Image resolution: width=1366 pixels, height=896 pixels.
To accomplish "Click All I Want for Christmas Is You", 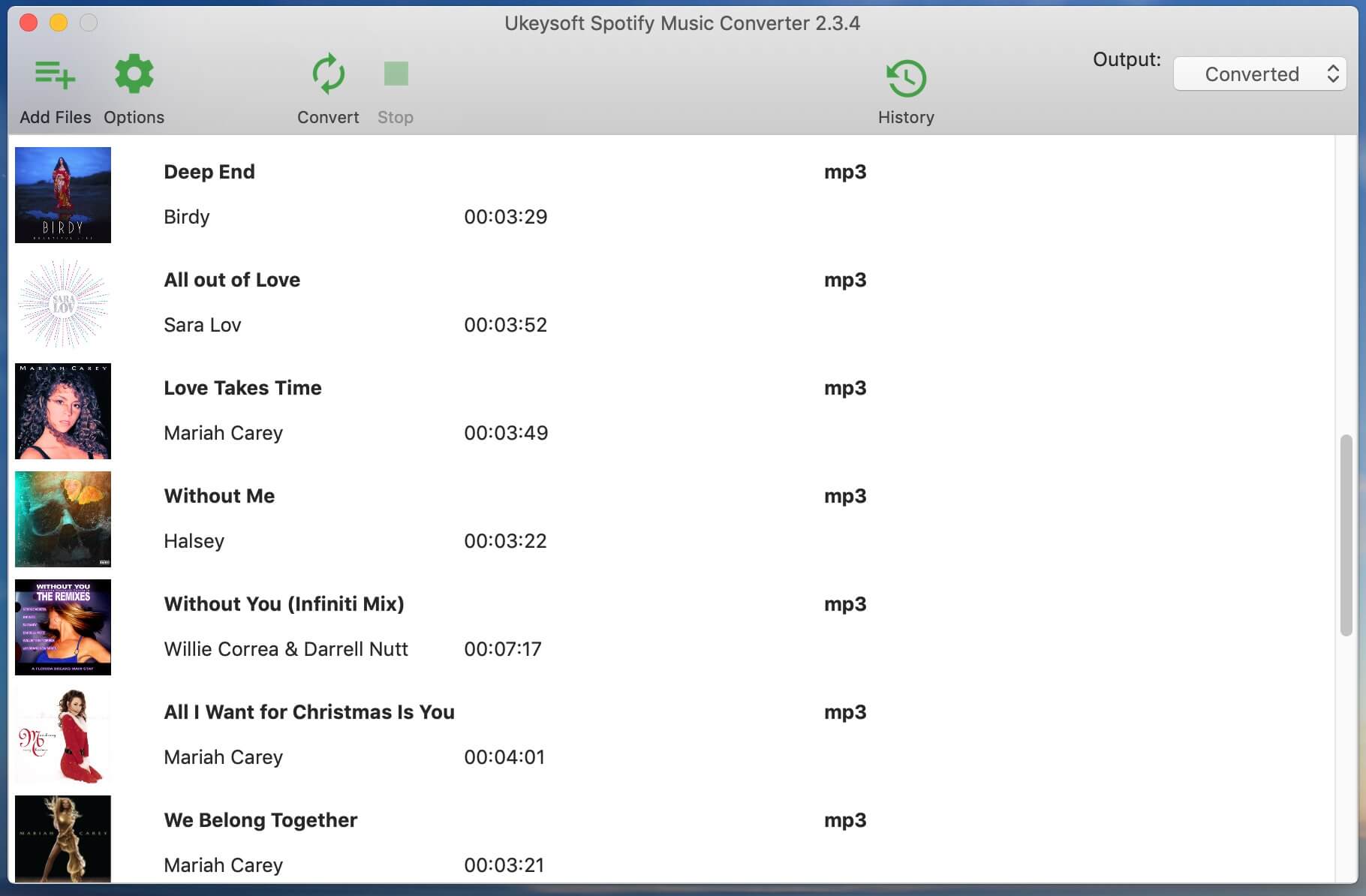I will coord(309,711).
